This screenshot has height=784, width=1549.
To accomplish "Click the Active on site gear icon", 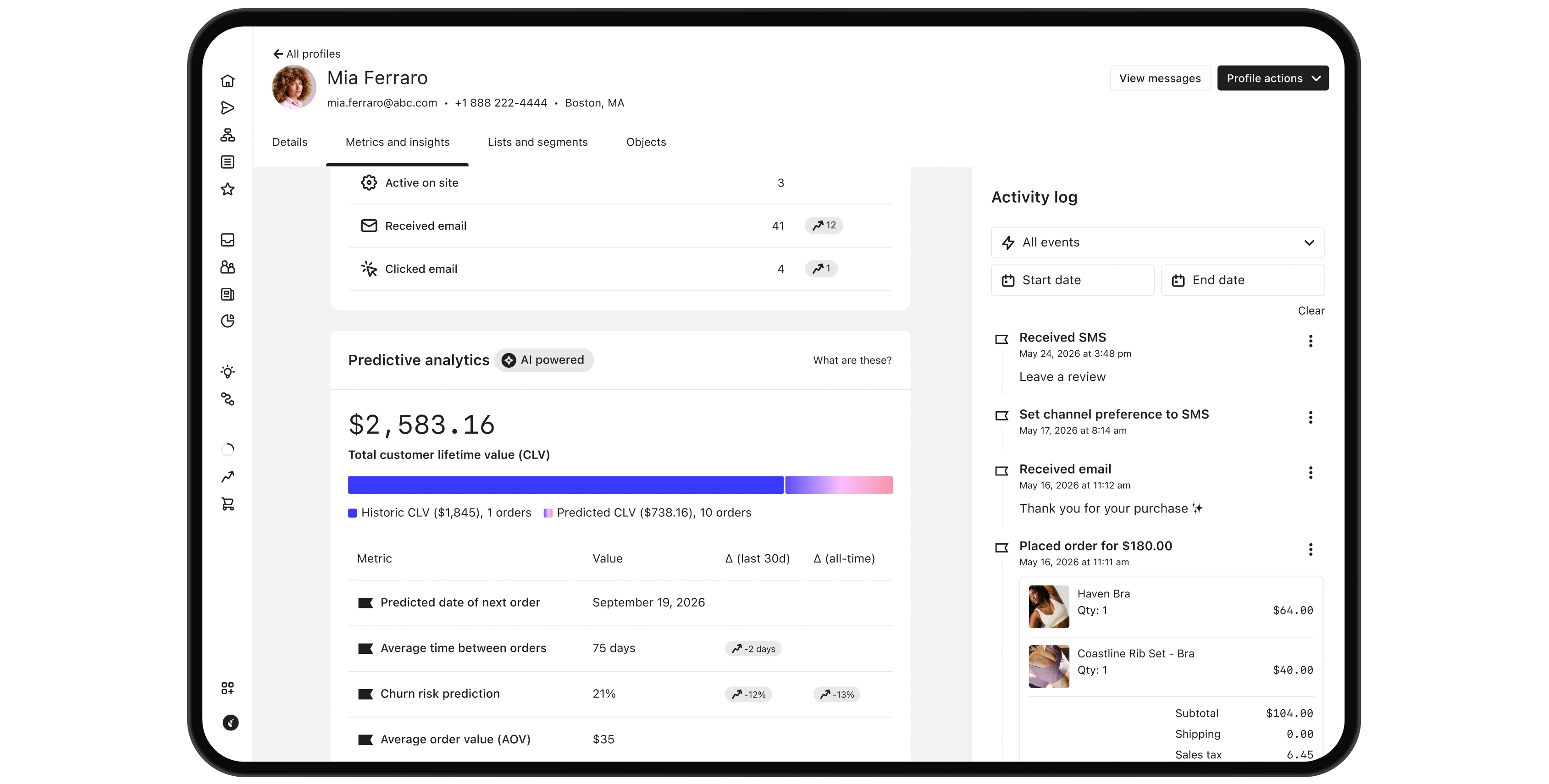I will click(x=369, y=182).
